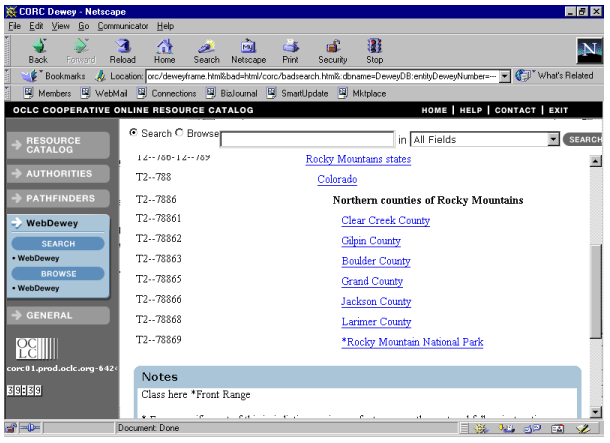Expand the Pathfinders sidebar section

point(58,198)
